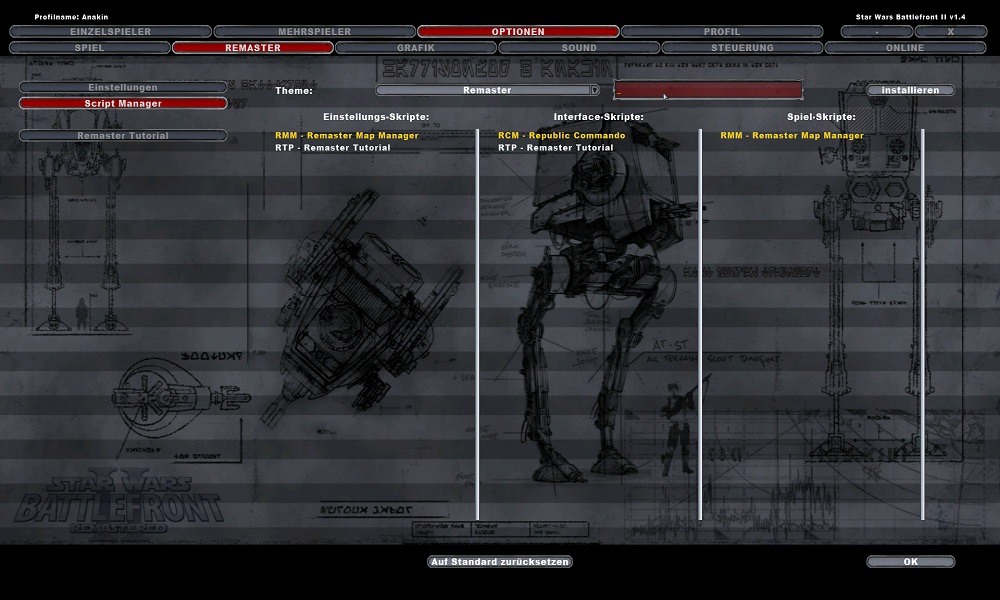The height and width of the screenshot is (600, 1000).
Task: Click the Theme selector showing Remaster
Action: (x=487, y=91)
